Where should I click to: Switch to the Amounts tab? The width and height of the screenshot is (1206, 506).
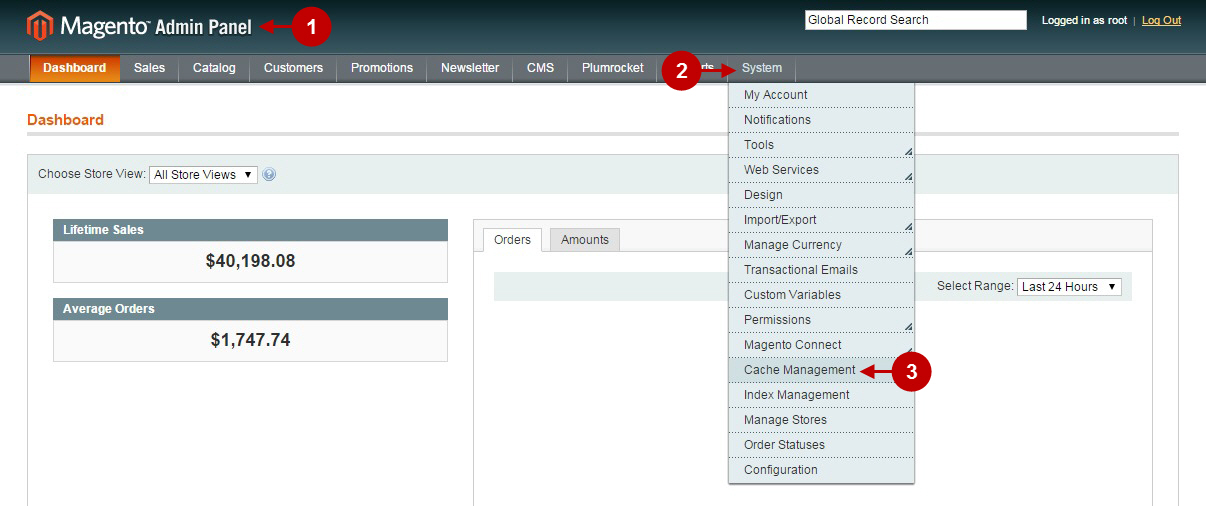coord(585,240)
